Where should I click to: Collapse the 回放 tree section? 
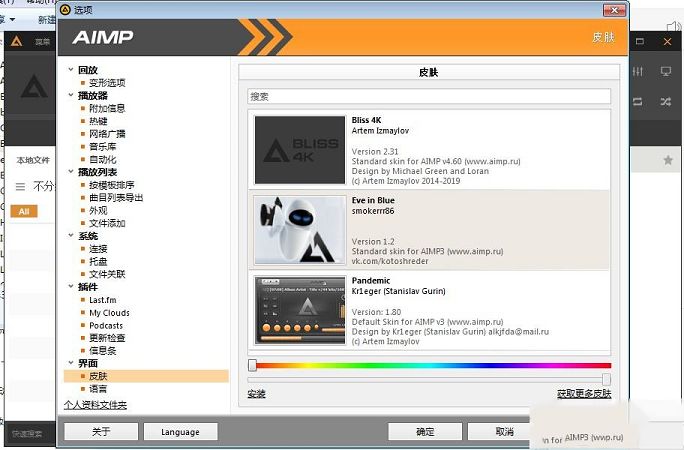(71, 69)
